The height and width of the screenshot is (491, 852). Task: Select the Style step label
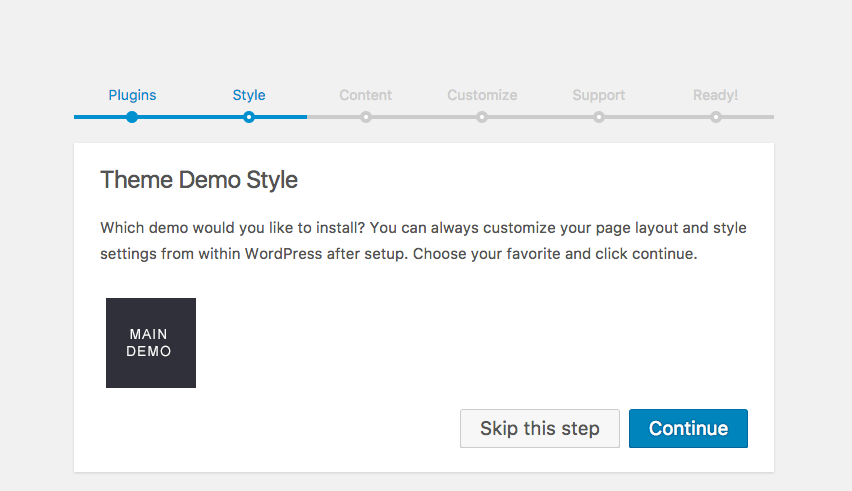pos(249,95)
